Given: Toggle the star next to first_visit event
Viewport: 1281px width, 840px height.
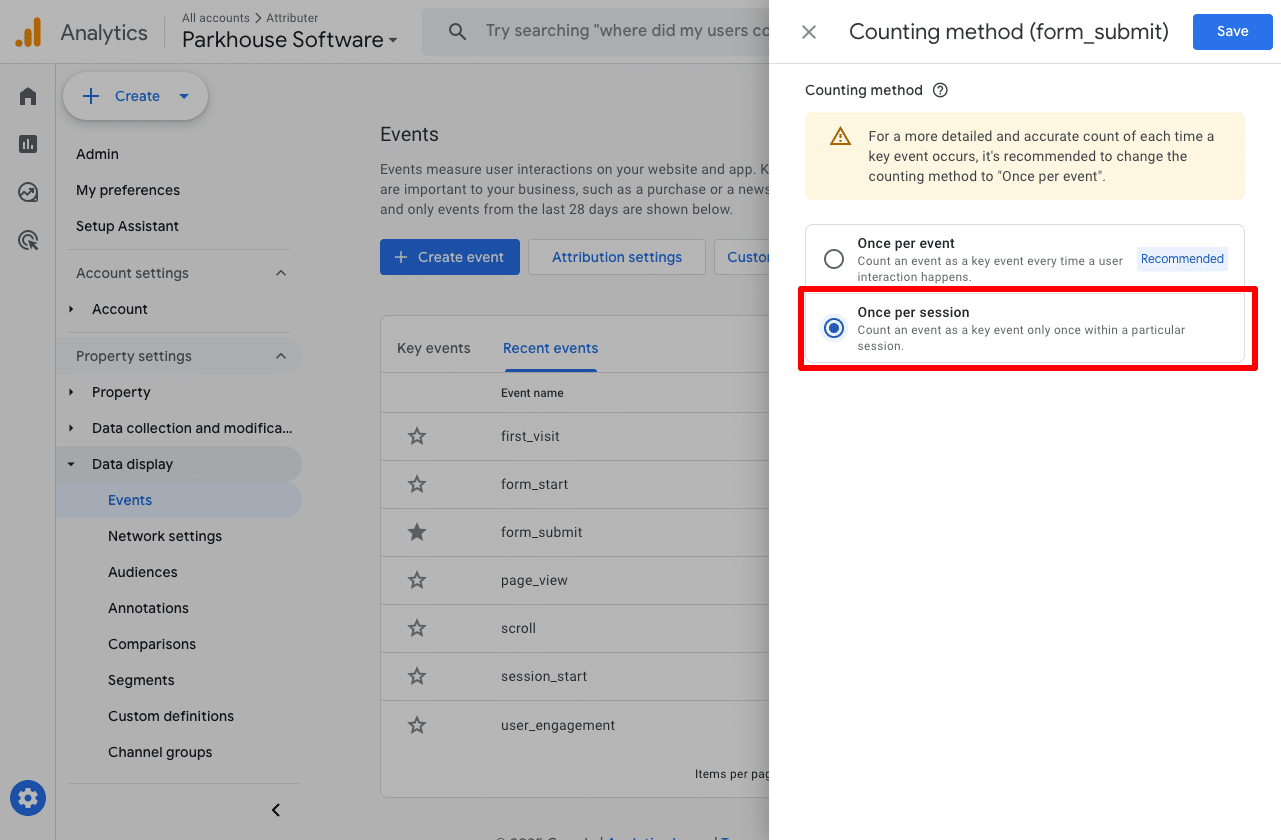Looking at the screenshot, I should click(416, 436).
